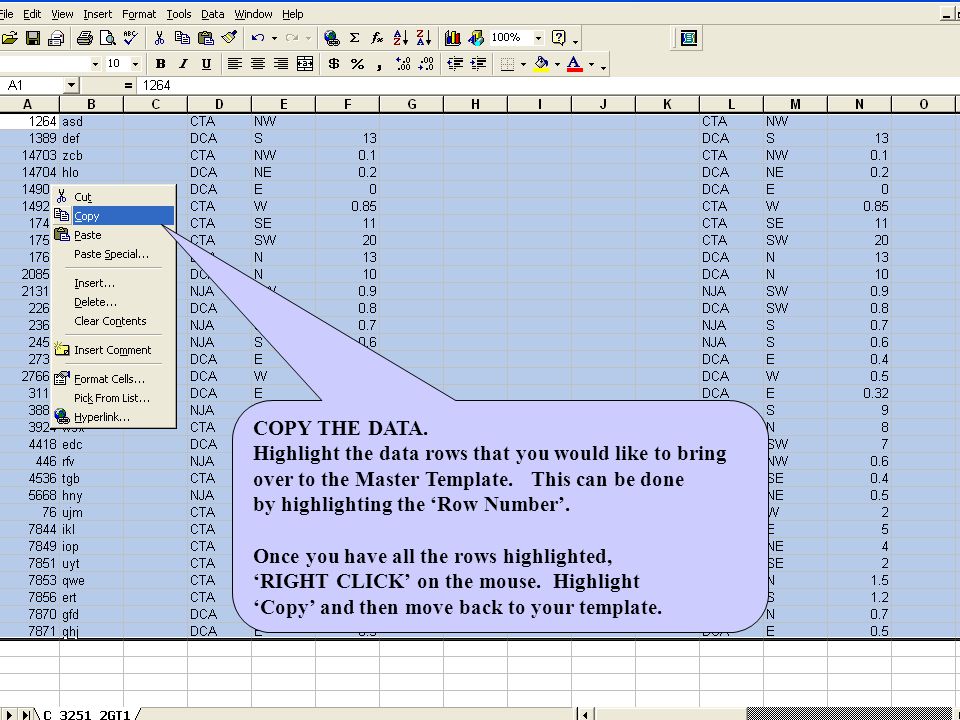Run the Spelling check toolbar icon
This screenshot has height=720, width=960.
click(x=130, y=38)
